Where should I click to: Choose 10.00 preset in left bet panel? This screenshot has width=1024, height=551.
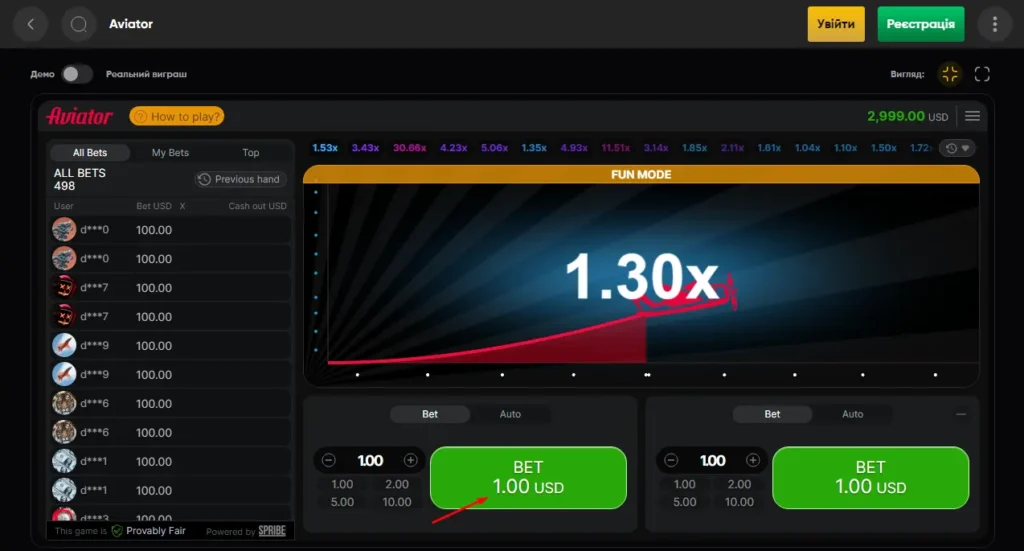pyautogui.click(x=397, y=502)
